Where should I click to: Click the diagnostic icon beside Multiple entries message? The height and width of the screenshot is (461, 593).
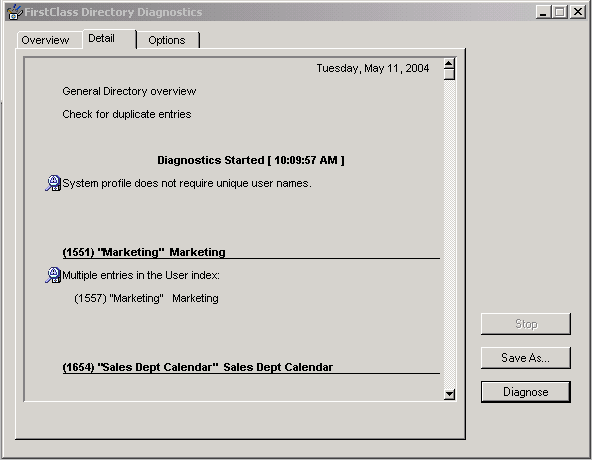(x=53, y=275)
